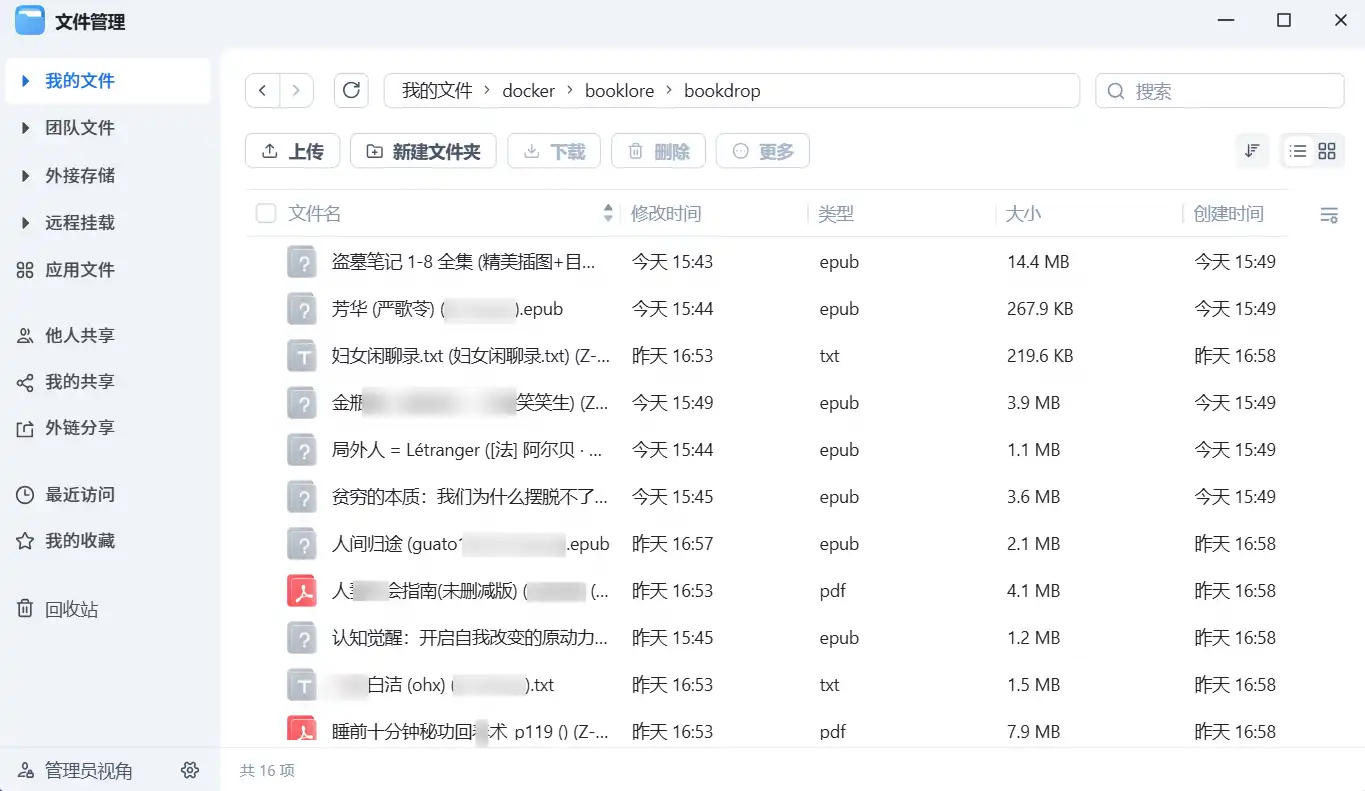The image size is (1365, 791).
Task: Expand the 外接存储 section
Action: click(x=26, y=175)
